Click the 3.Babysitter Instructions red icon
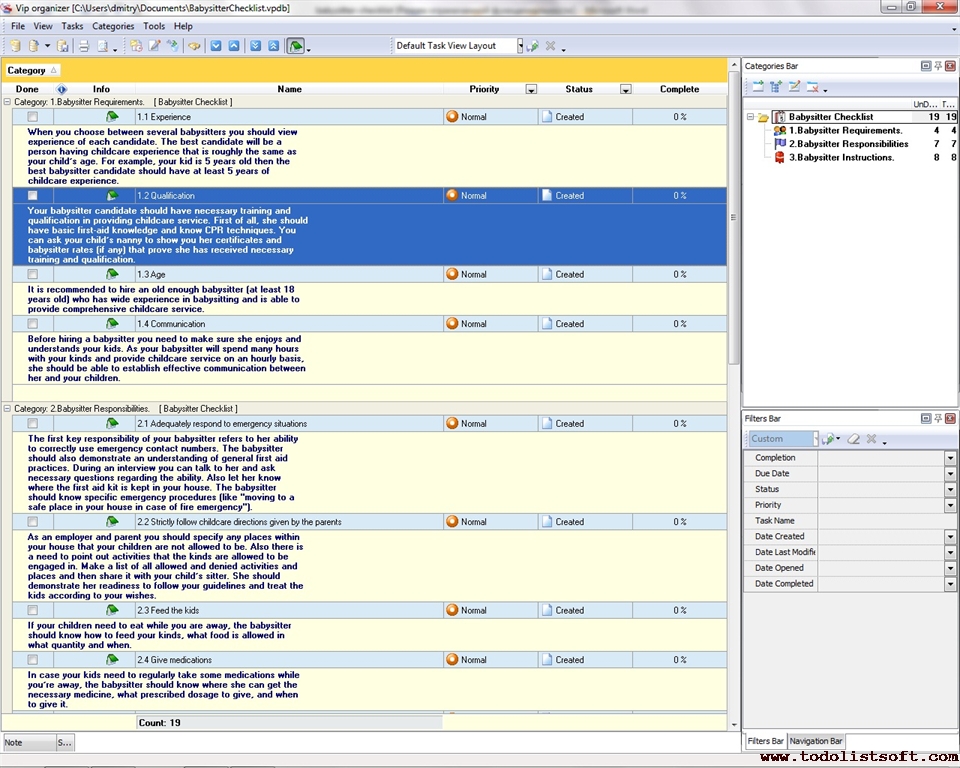Image resolution: width=960 pixels, height=768 pixels. 780,157
